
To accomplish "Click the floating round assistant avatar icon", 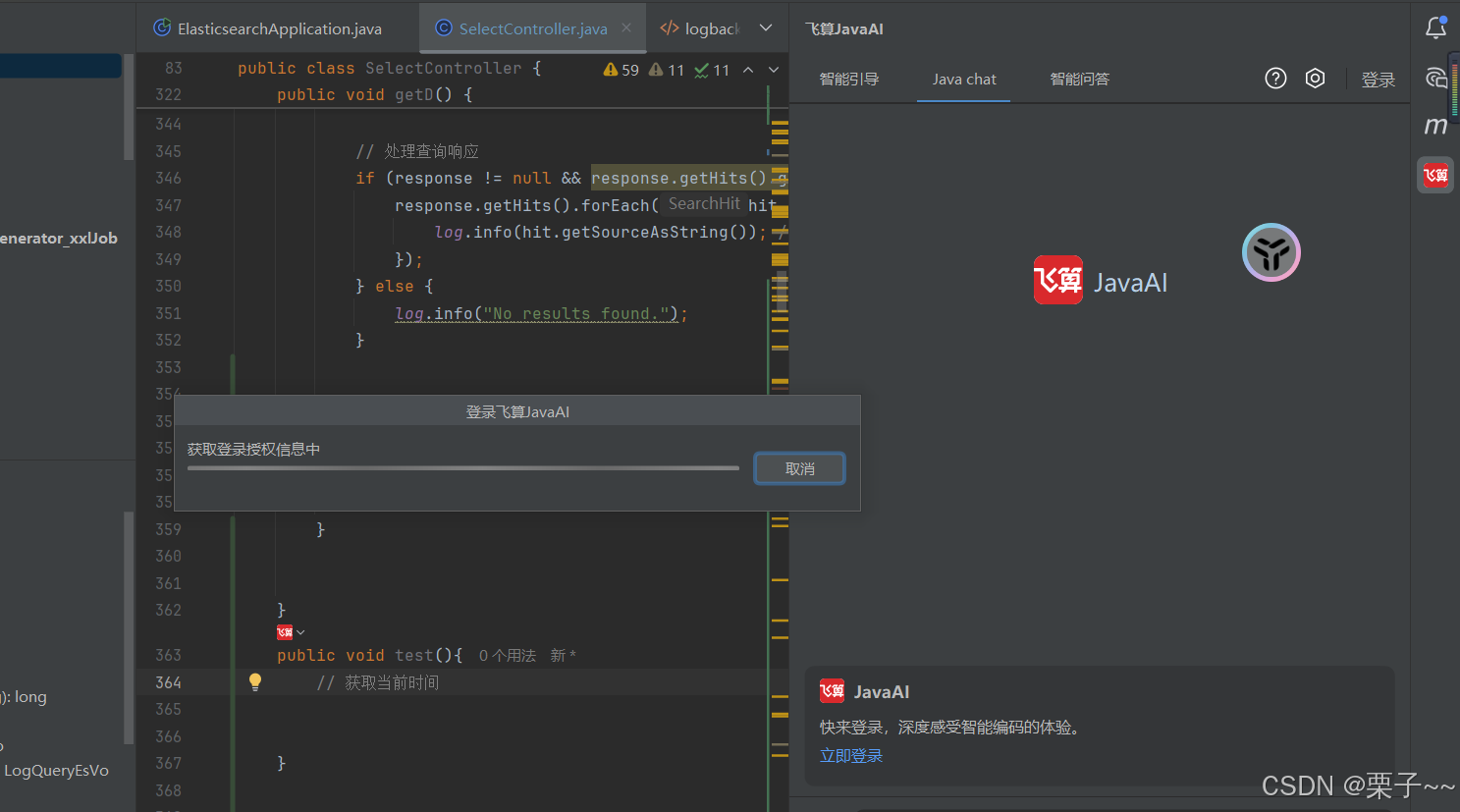I will [1271, 252].
